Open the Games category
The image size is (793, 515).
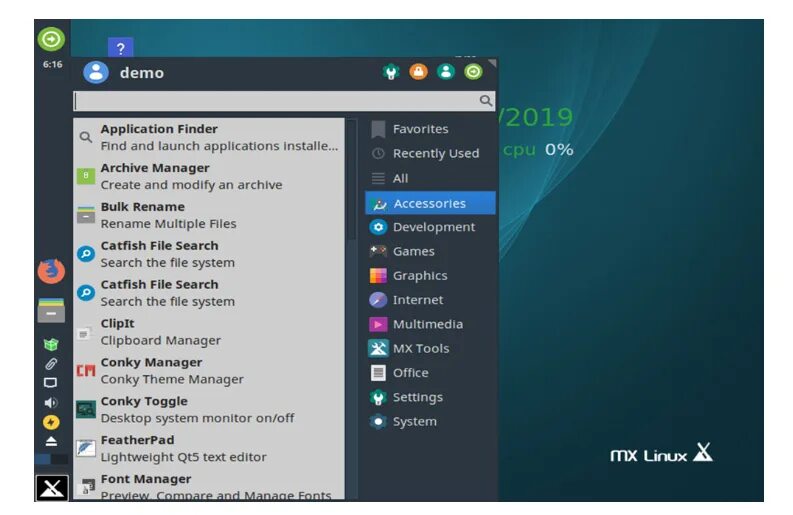[430, 251]
